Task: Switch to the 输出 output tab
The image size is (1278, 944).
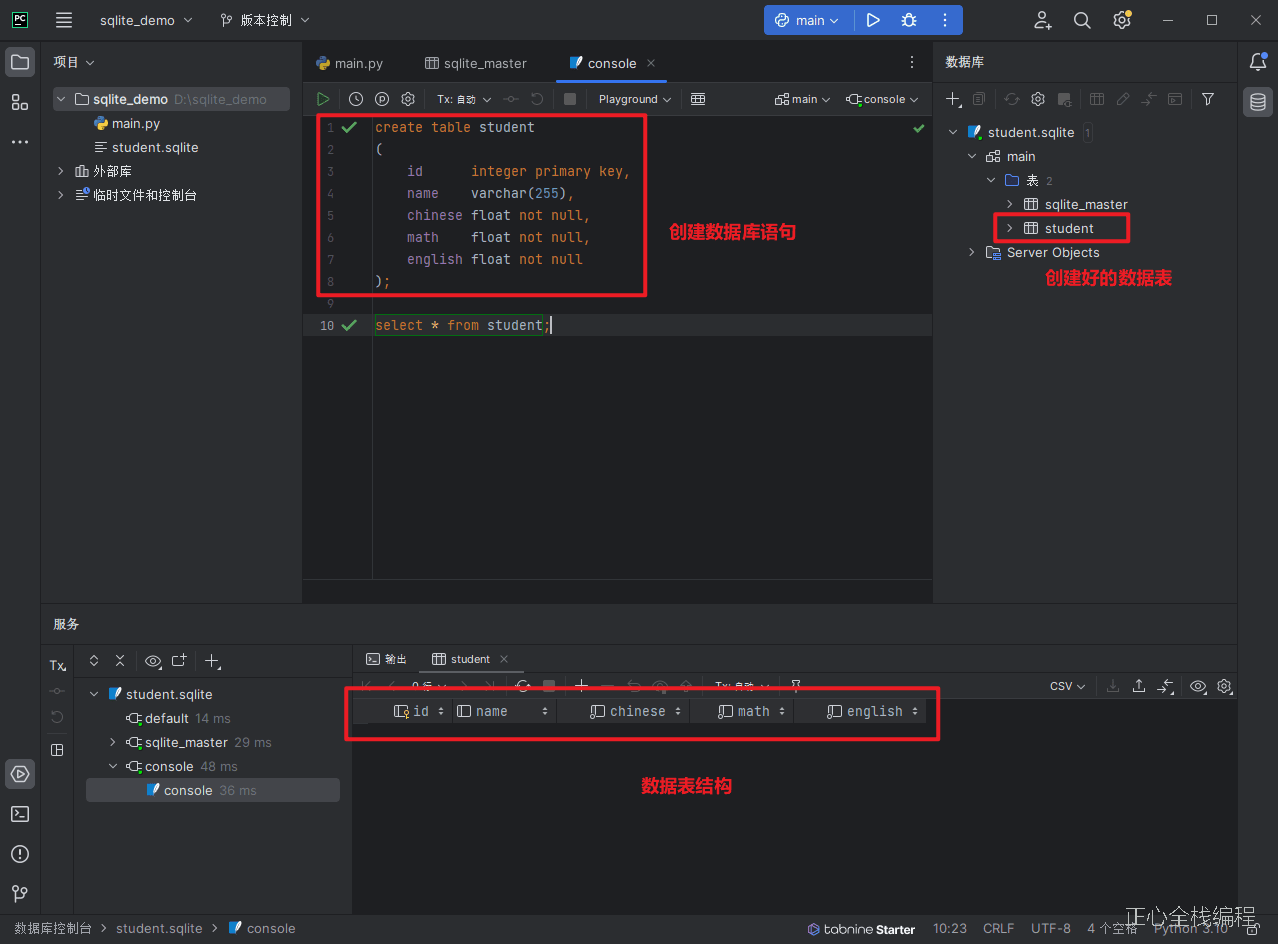Action: tap(386, 659)
